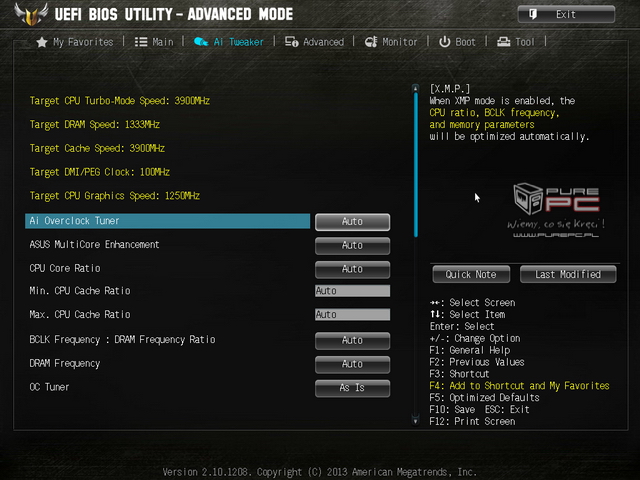This screenshot has width=640, height=480.
Task: Open Ai Overclock Tuner Auto dropdown
Action: 352,222
